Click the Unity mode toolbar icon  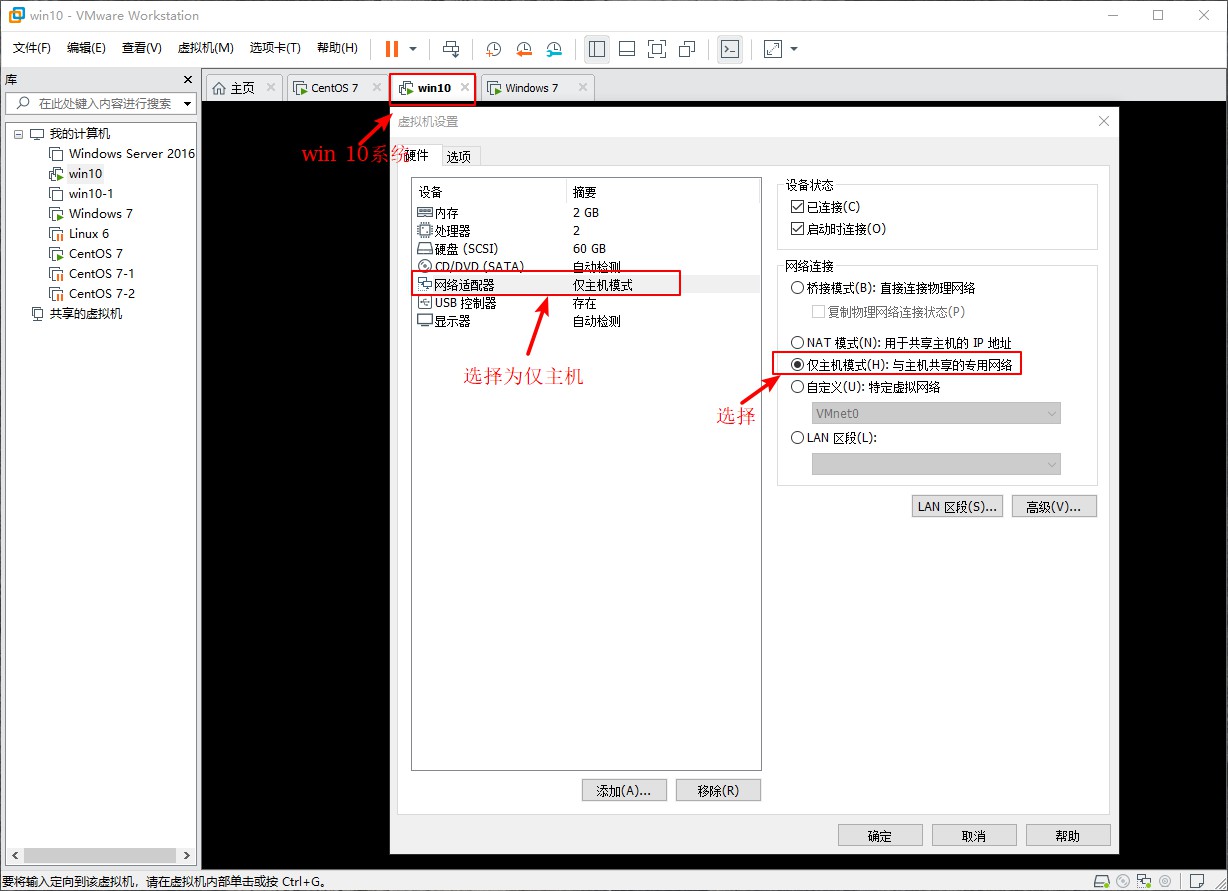[x=687, y=48]
